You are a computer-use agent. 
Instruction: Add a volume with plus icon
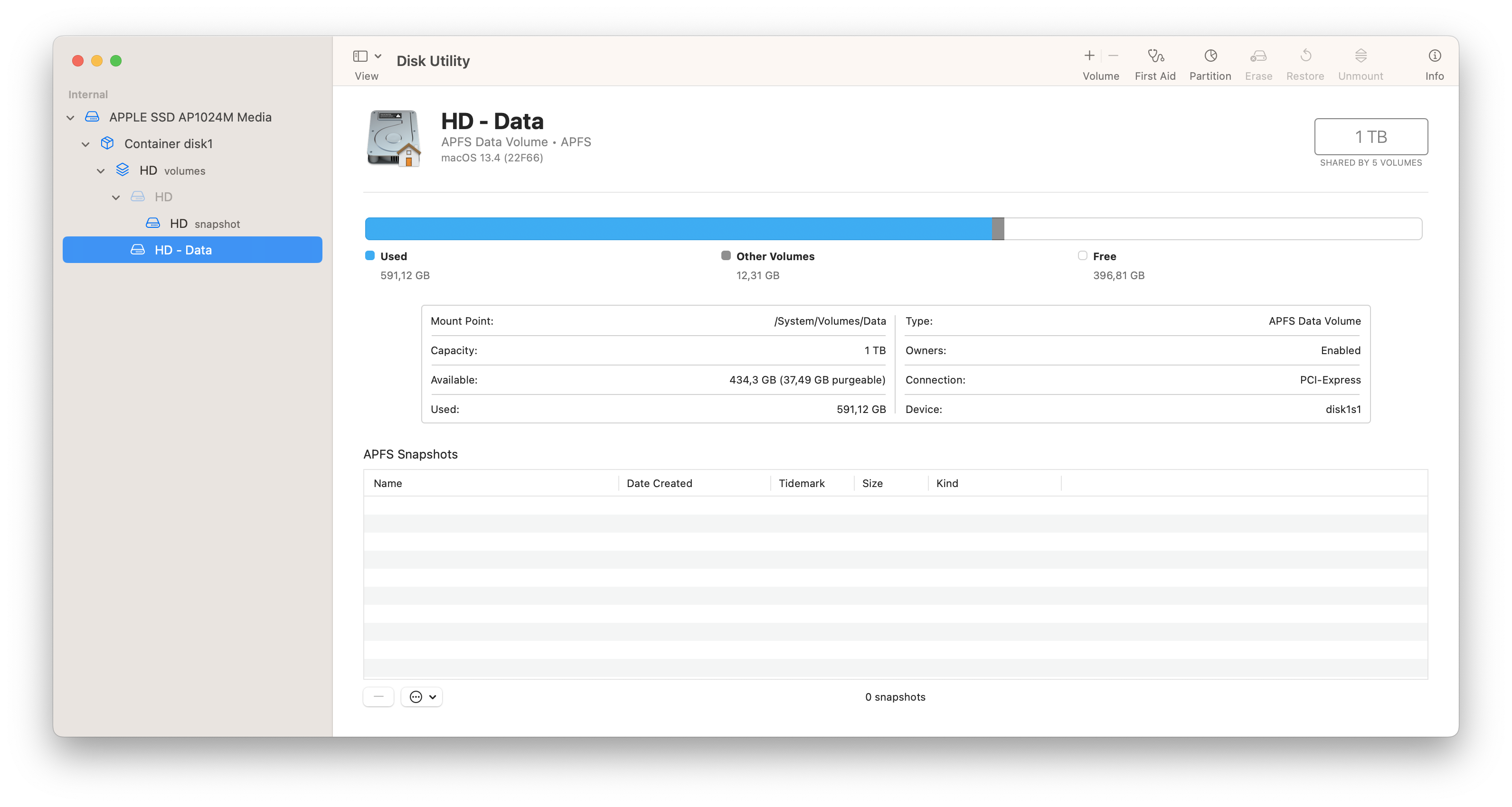coord(1089,56)
